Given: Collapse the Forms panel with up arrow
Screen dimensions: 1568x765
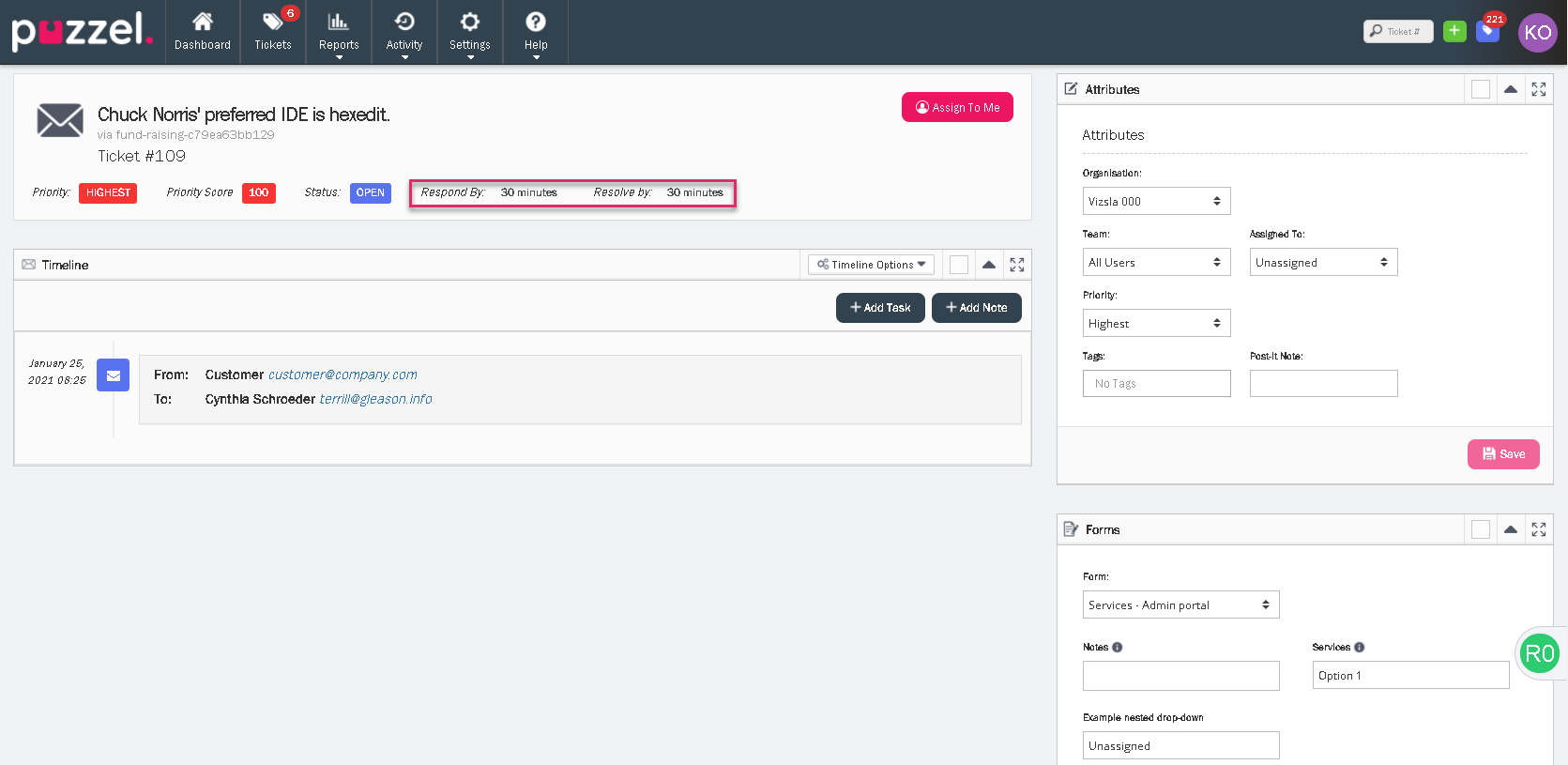Looking at the screenshot, I should pyautogui.click(x=1510, y=529).
